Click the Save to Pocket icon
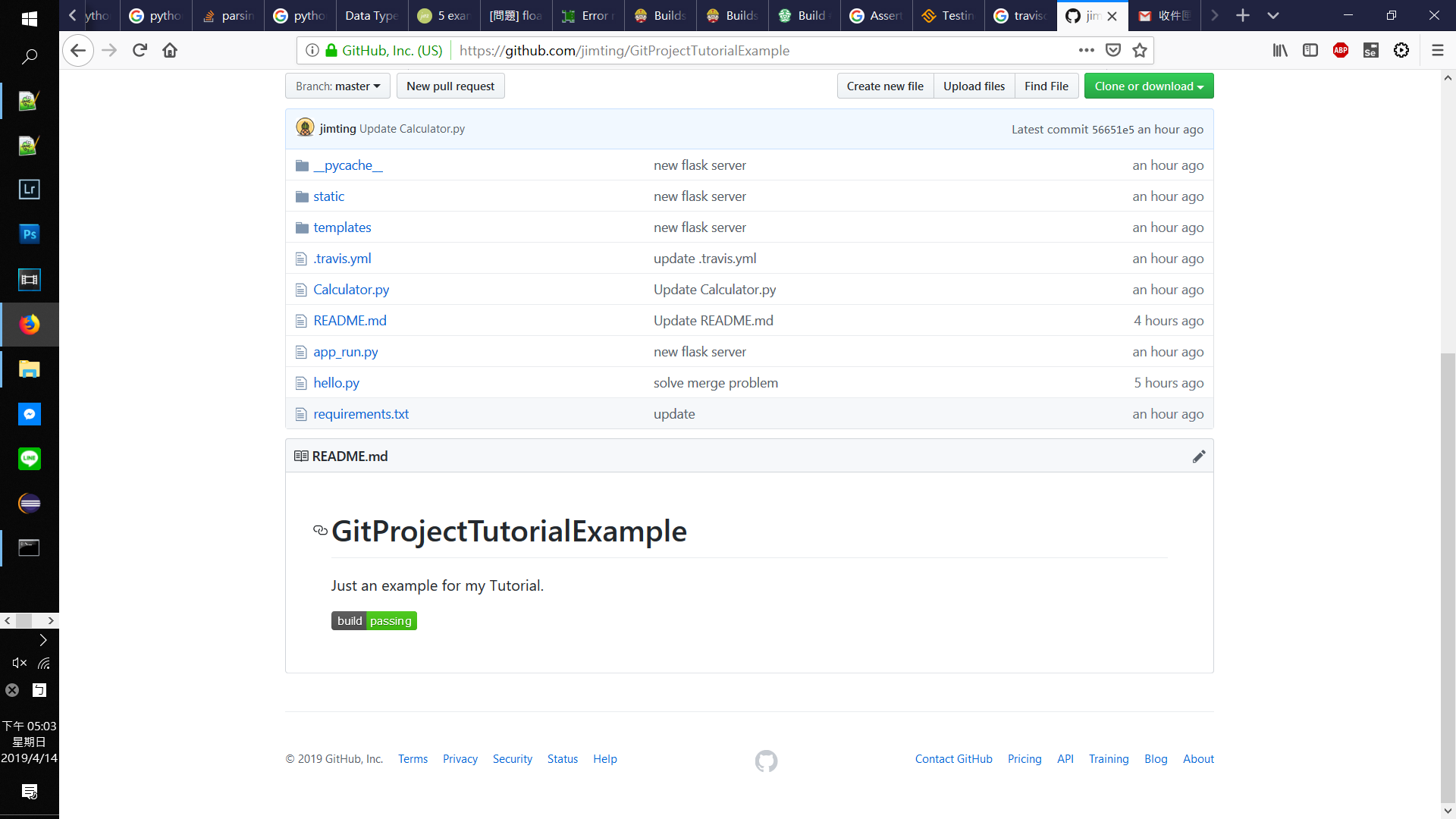Image resolution: width=1456 pixels, height=819 pixels. tap(1112, 50)
